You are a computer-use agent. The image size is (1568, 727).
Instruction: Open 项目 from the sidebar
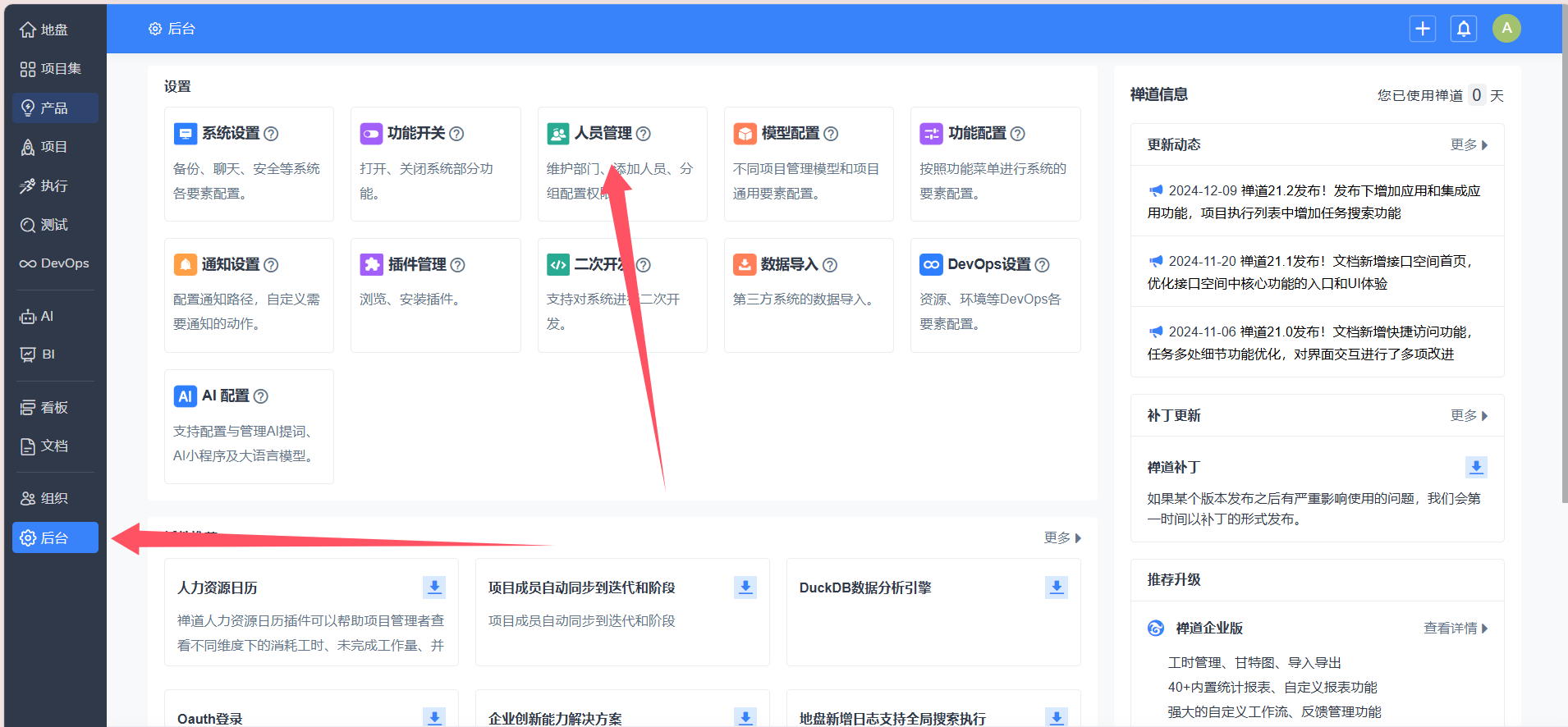coord(55,147)
